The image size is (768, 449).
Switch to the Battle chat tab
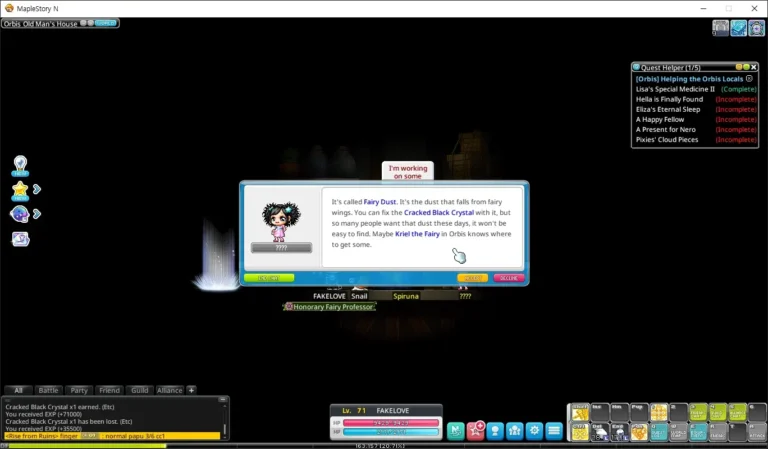click(x=48, y=390)
